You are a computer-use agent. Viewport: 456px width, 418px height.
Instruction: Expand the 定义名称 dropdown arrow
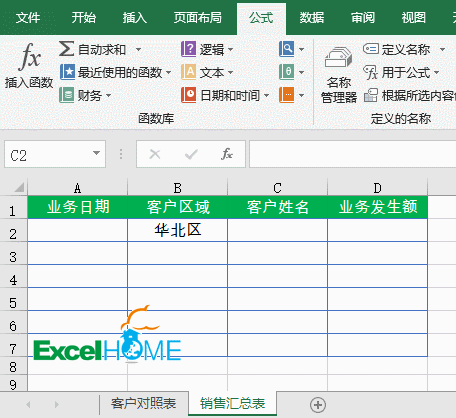(x=442, y=50)
